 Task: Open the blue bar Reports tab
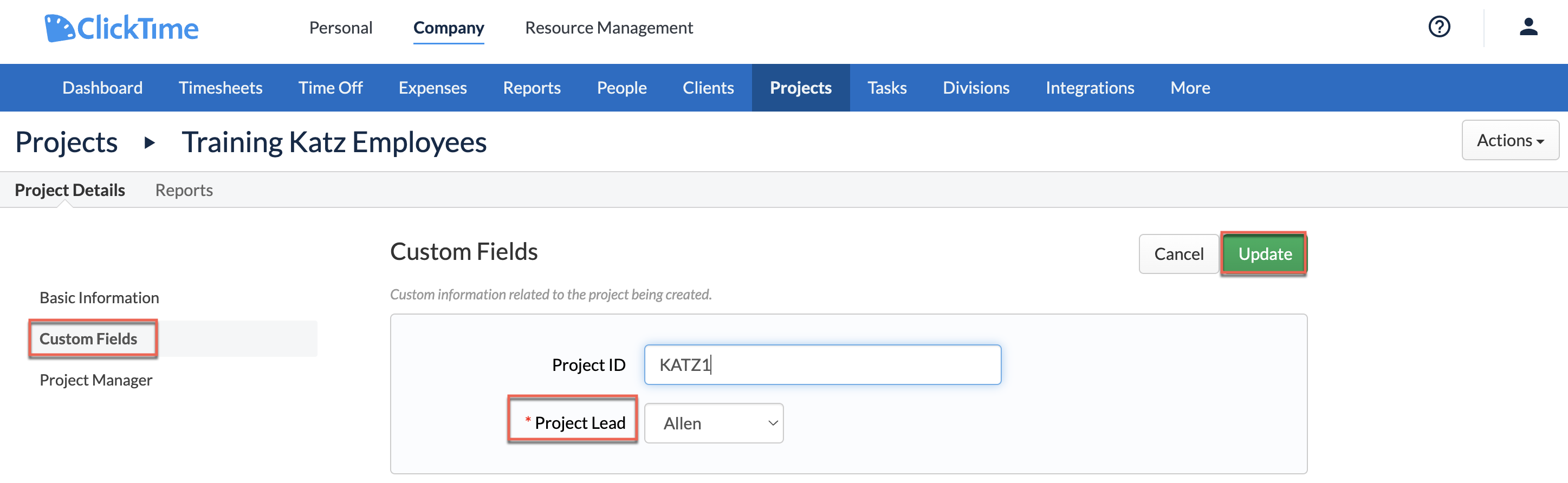pos(532,88)
